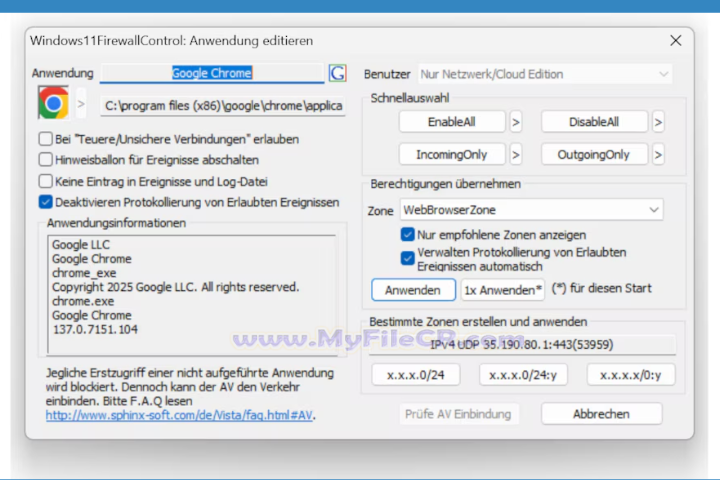Click the Anwenden button
The height and width of the screenshot is (480, 720).
point(413,290)
